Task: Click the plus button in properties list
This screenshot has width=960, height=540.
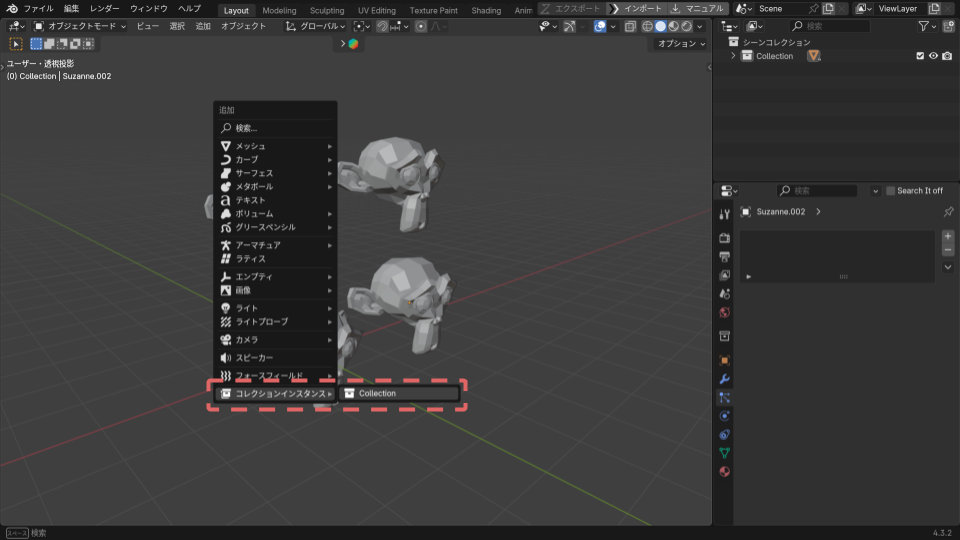Action: click(948, 236)
